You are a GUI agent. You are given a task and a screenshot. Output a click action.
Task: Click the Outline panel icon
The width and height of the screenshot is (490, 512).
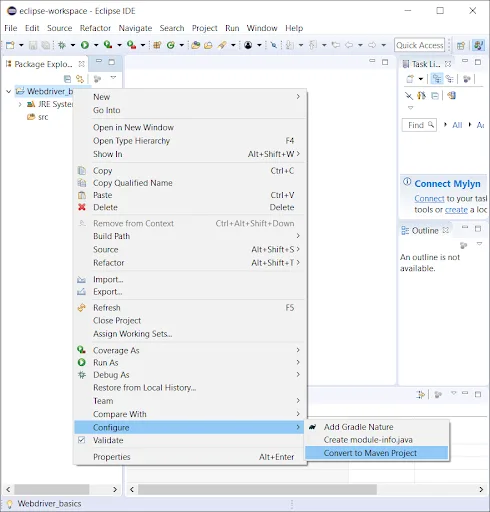(405, 230)
